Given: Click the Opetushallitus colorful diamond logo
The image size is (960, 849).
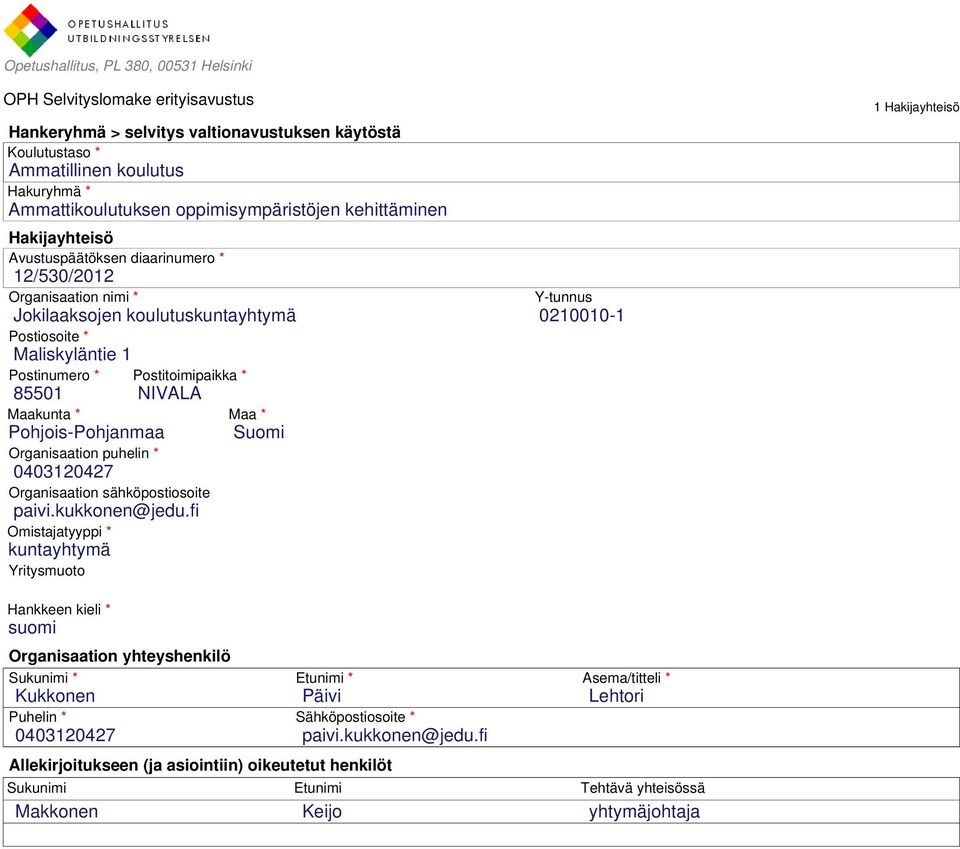Looking at the screenshot, I should (31, 30).
